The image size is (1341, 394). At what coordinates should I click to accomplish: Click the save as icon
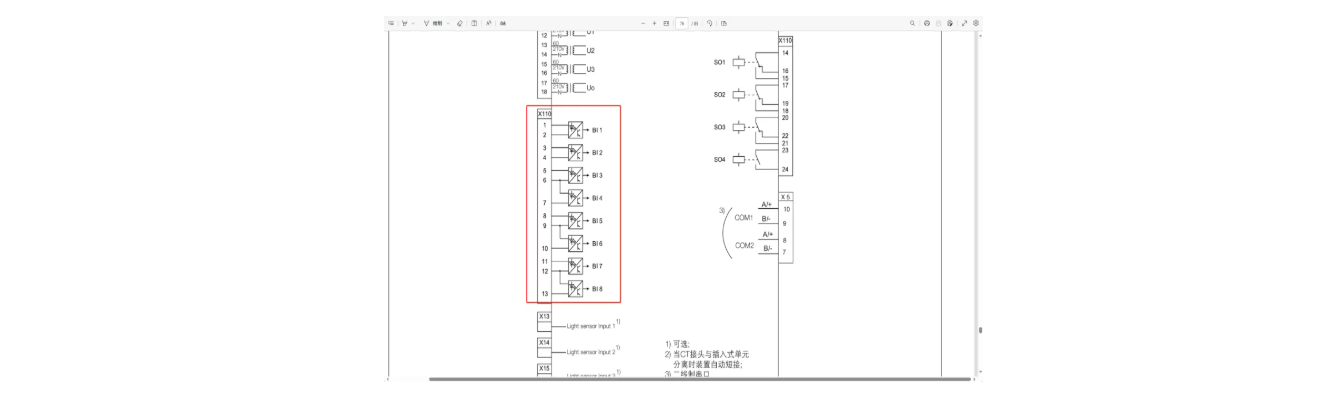click(x=950, y=23)
